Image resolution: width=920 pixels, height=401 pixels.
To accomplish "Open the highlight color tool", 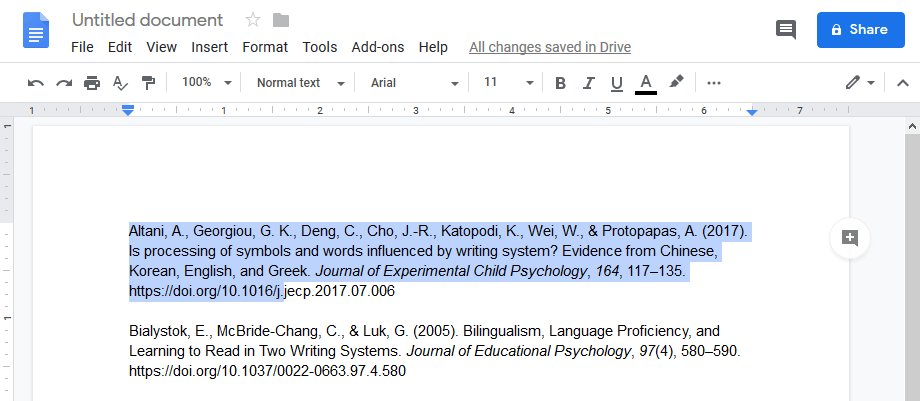I will (x=677, y=82).
